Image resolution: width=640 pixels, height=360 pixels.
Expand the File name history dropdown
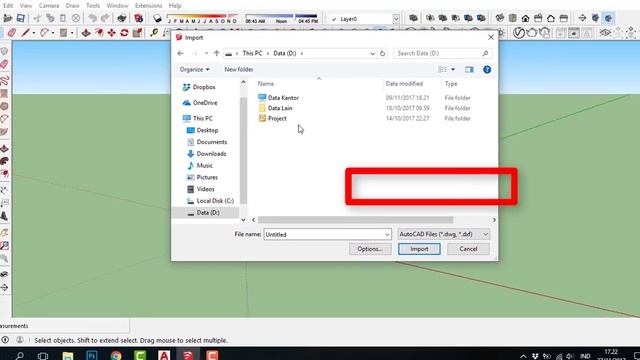[387, 234]
